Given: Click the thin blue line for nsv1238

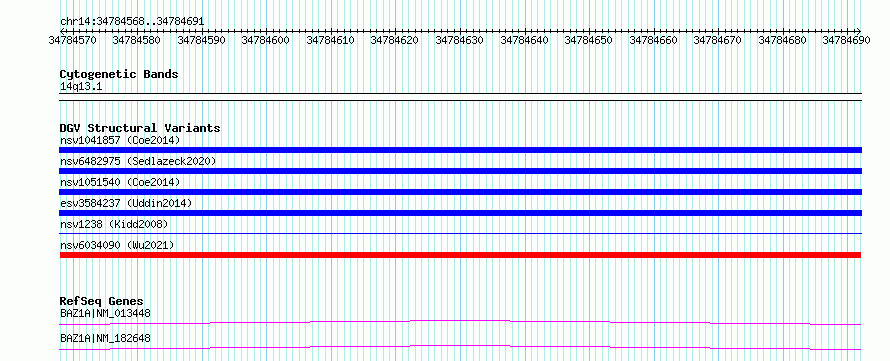Looking at the screenshot, I should [x=460, y=233].
